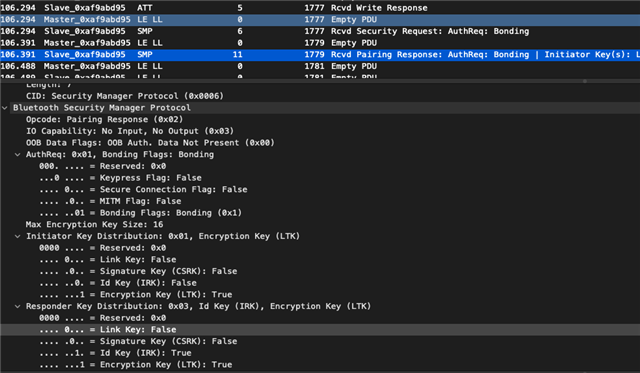Collapse the AuthReq: 0x01 Bonding Flags tree
Screen dimensions: 640x373
[18, 155]
